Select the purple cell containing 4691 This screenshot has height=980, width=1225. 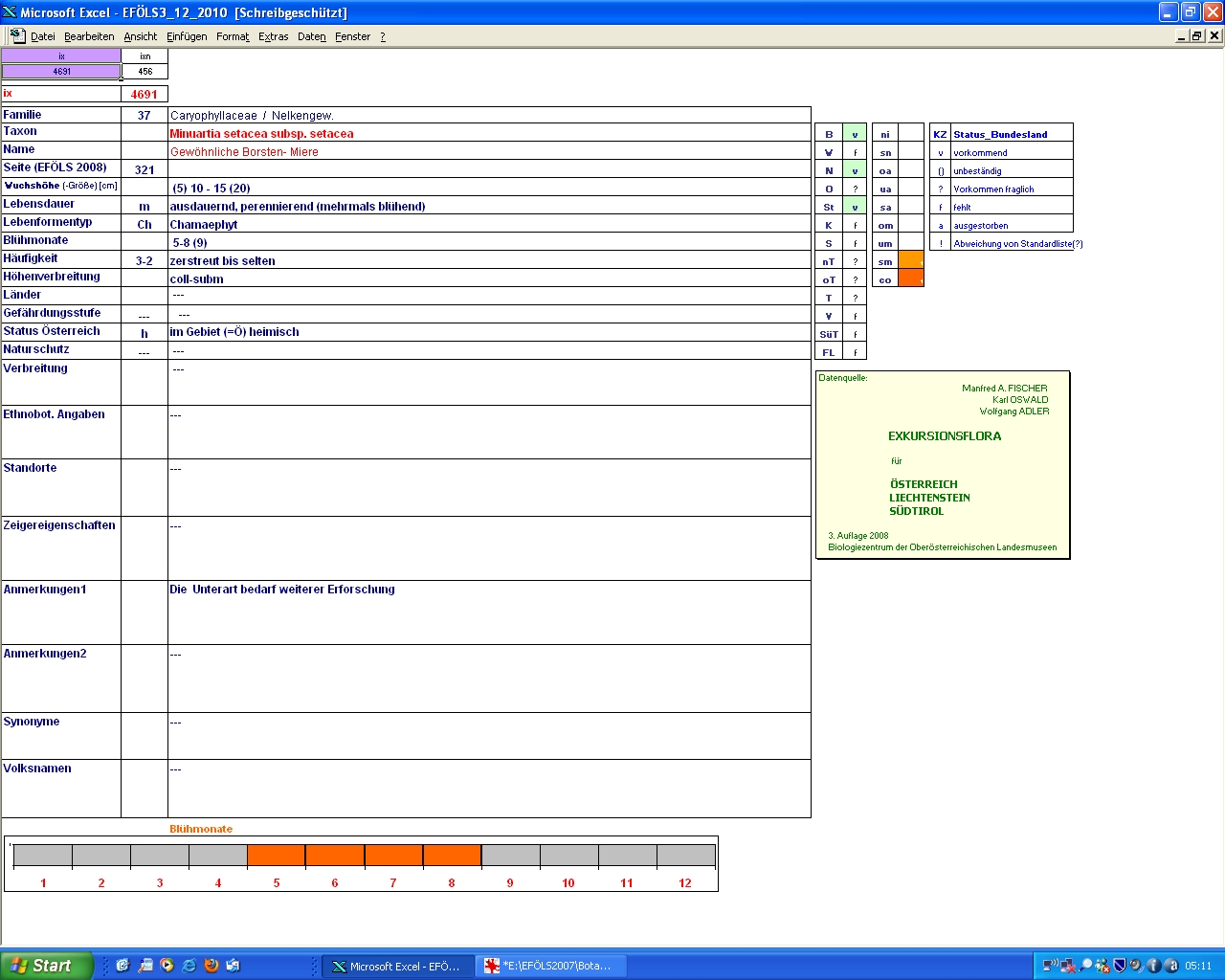pyautogui.click(x=61, y=71)
